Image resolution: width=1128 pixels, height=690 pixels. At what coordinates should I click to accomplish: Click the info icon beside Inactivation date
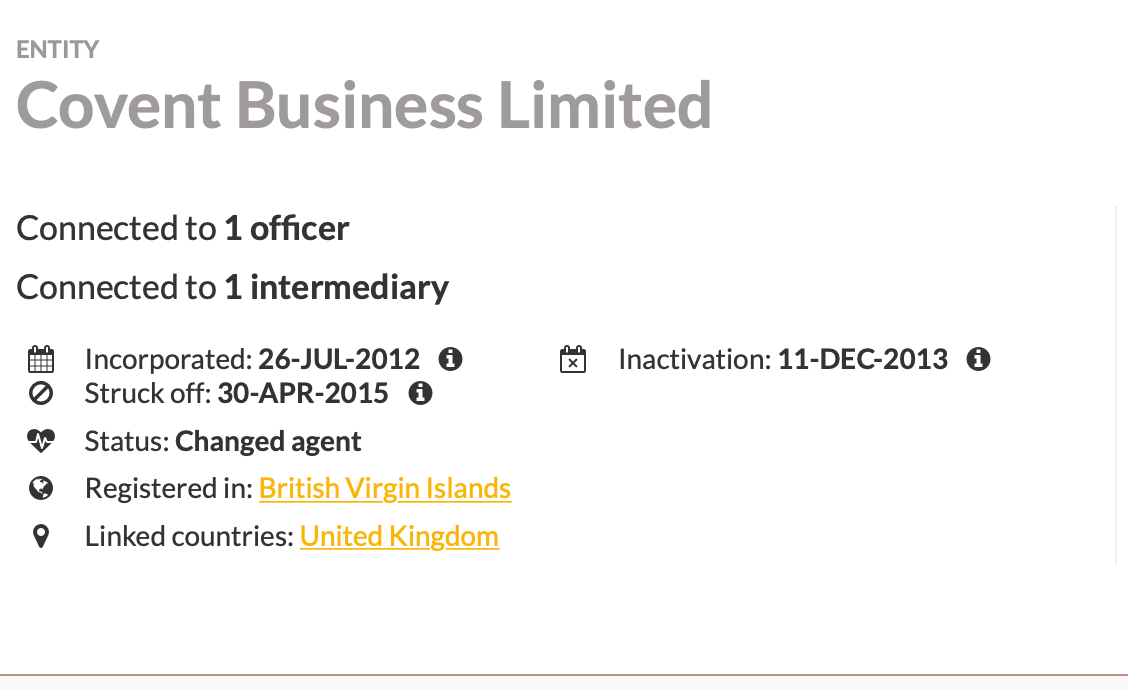pyautogui.click(x=979, y=359)
